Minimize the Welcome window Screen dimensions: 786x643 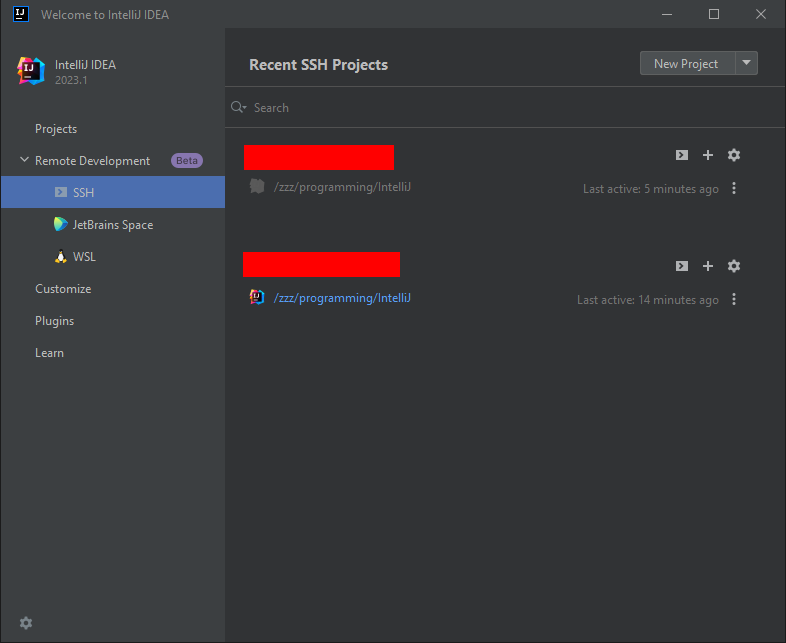667,14
